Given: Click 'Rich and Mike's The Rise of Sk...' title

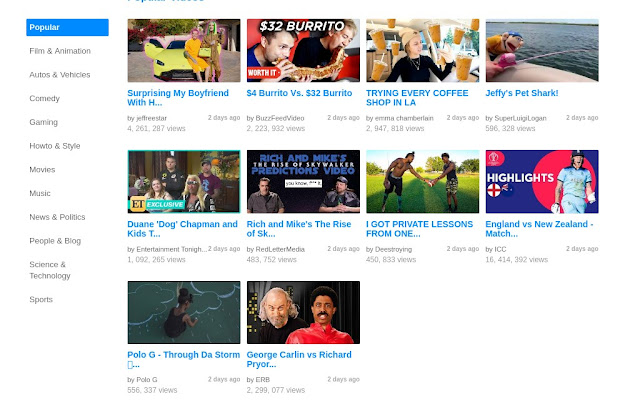Looking at the screenshot, I should coord(299,229).
